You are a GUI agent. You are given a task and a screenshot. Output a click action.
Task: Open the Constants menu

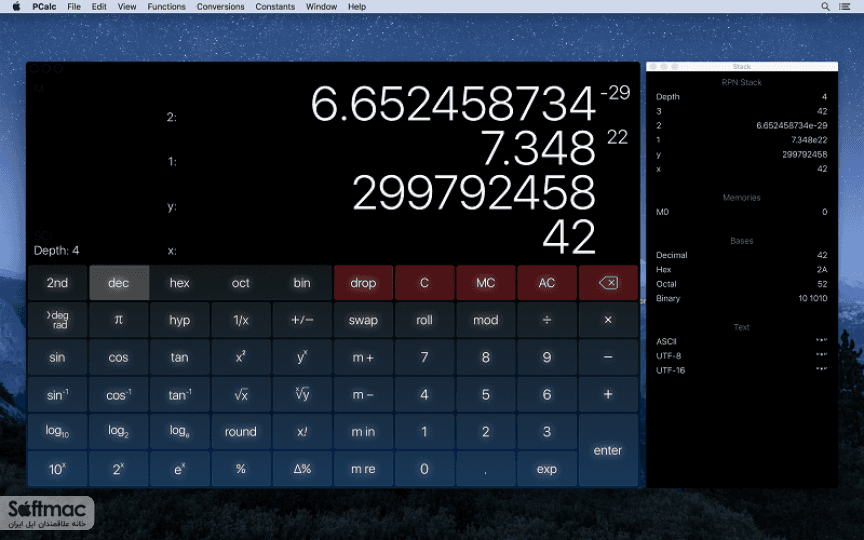[x=275, y=7]
